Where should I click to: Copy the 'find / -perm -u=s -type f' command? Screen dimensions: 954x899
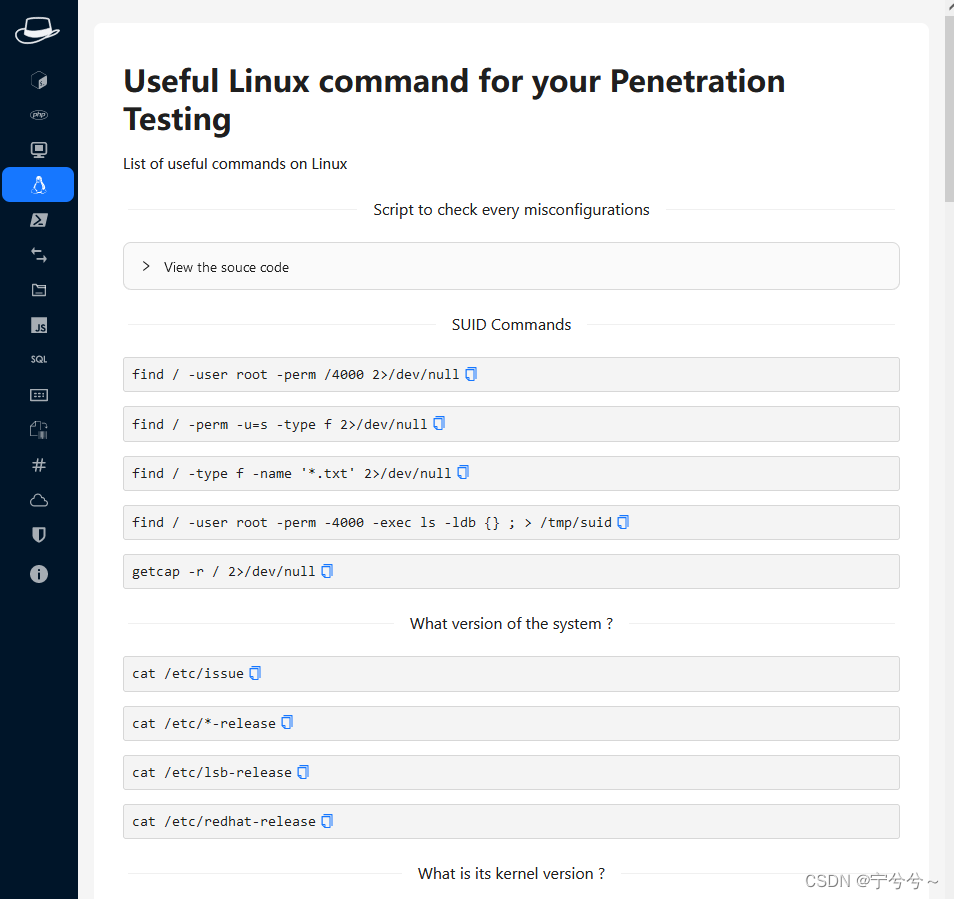[x=439, y=423]
